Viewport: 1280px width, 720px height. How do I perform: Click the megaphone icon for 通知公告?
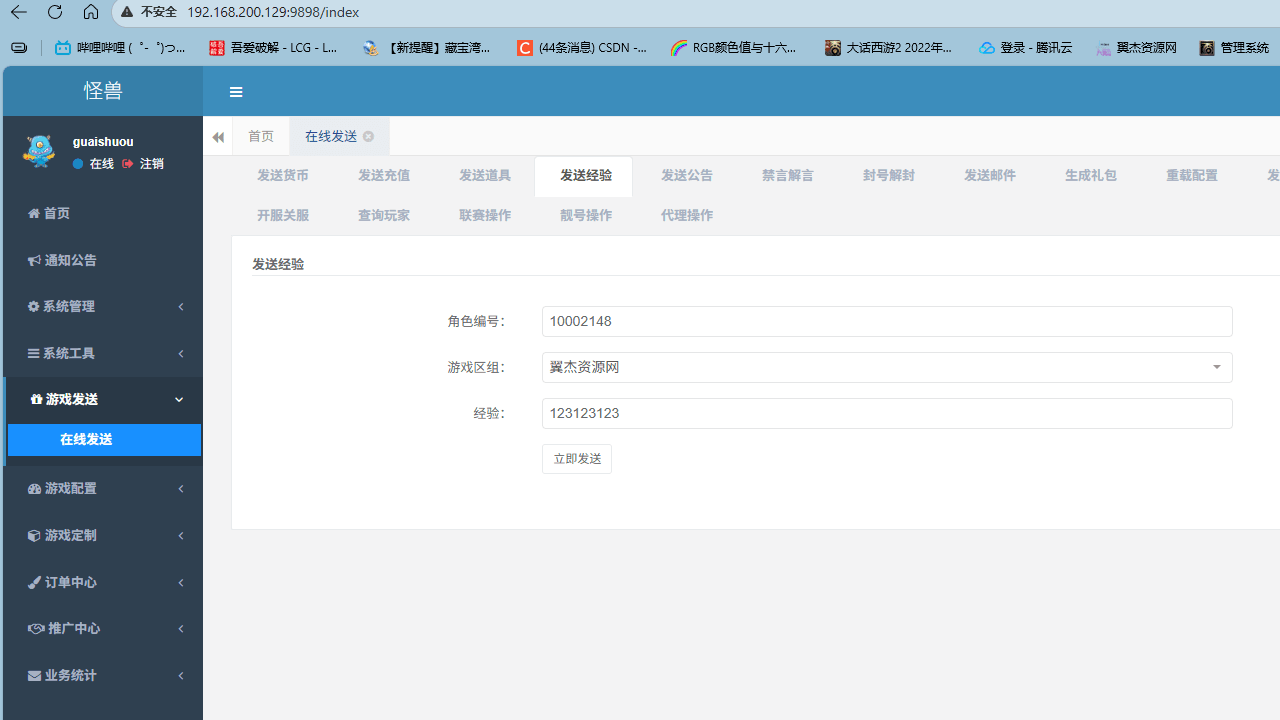pos(33,260)
